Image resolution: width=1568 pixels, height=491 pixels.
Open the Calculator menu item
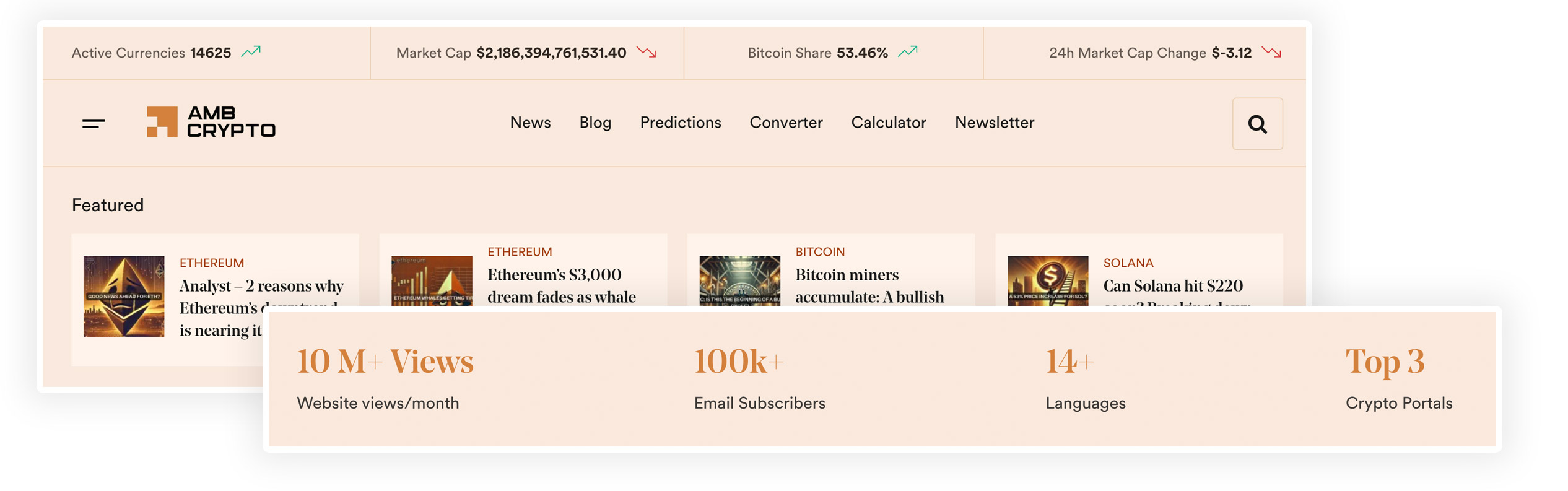889,123
